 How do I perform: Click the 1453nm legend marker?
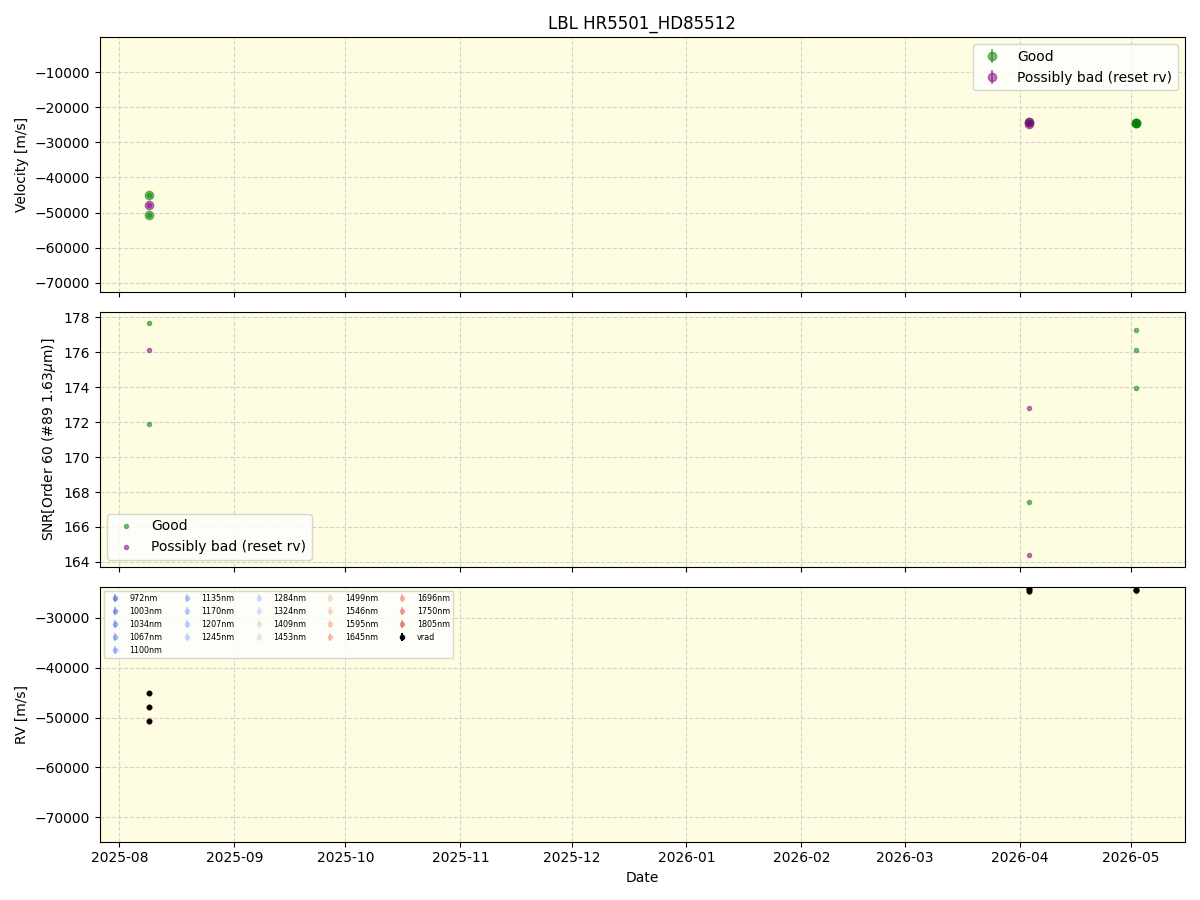[259, 637]
